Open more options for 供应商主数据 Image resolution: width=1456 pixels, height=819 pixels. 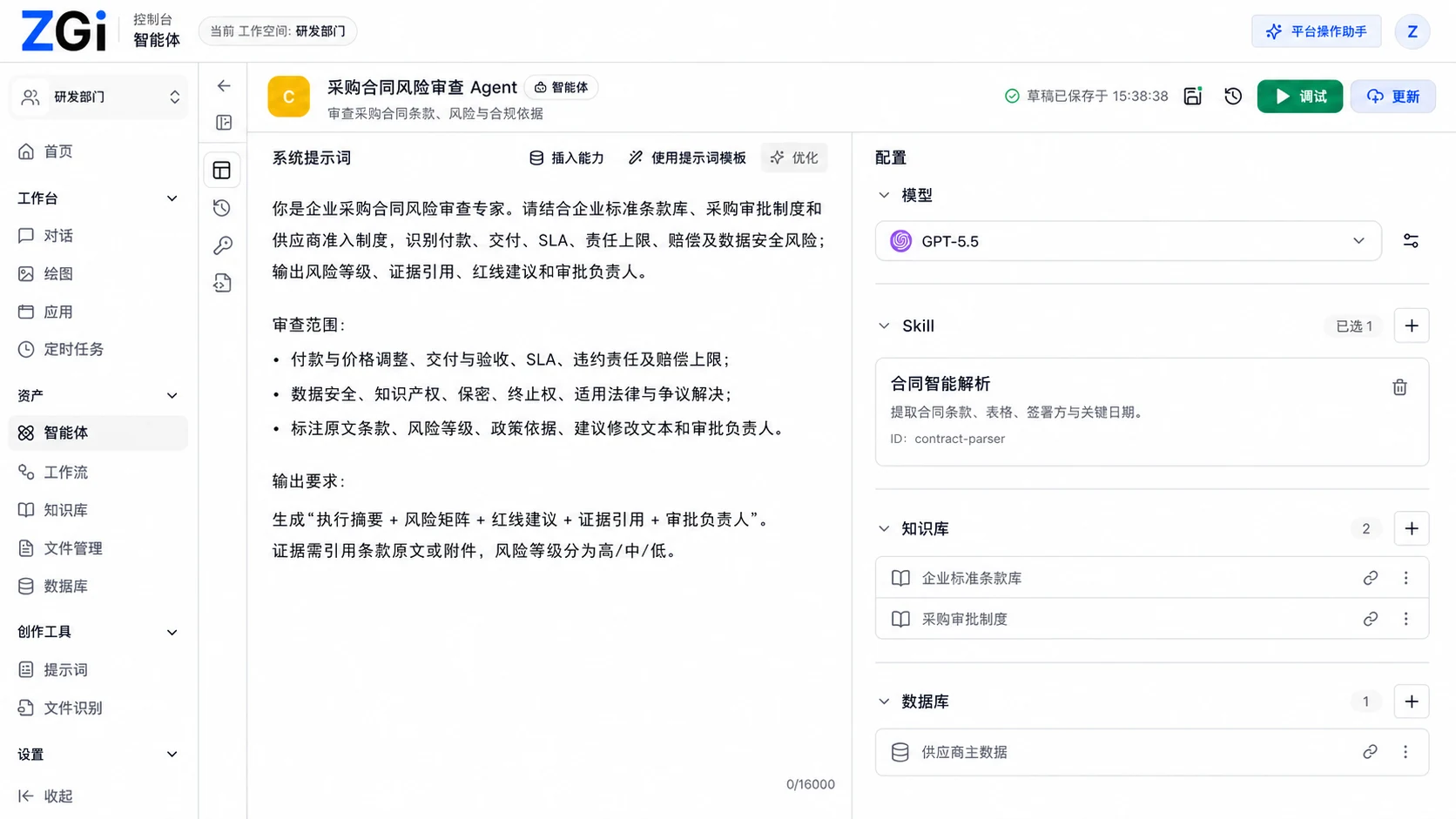[x=1405, y=752]
